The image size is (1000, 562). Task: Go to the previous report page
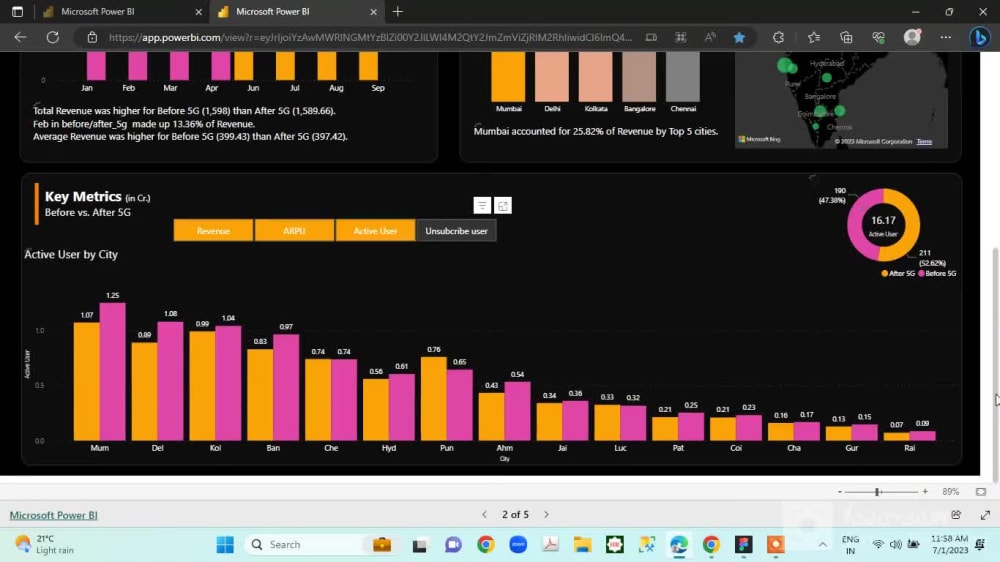[485, 514]
